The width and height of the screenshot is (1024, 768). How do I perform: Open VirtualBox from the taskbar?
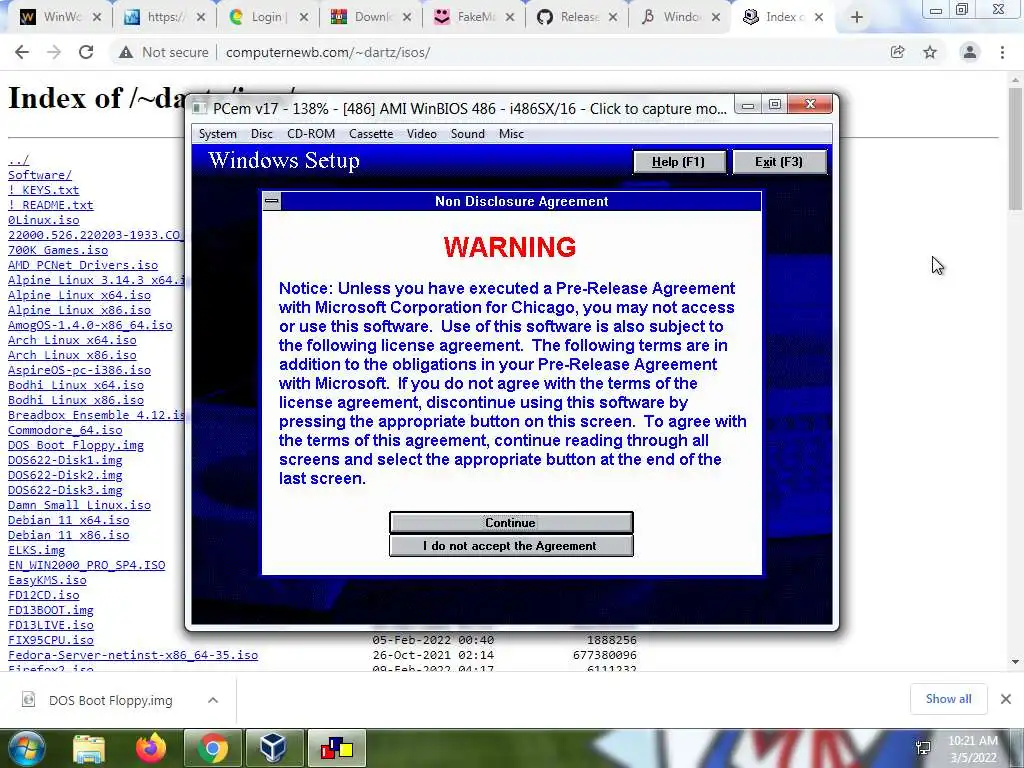pos(273,748)
